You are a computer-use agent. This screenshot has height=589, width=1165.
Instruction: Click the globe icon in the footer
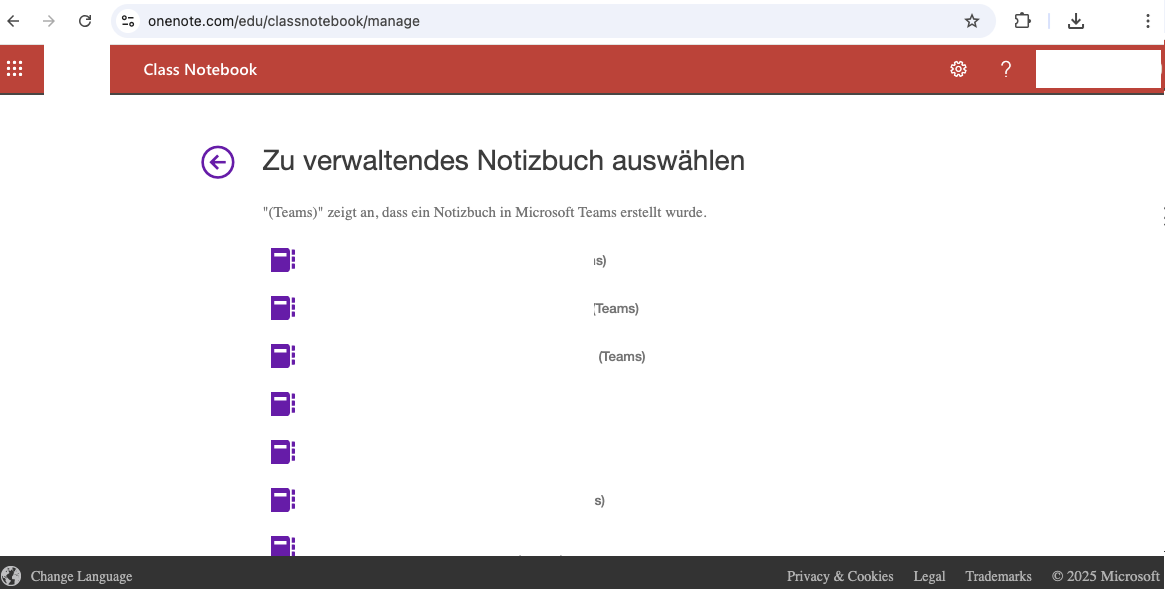[11, 576]
